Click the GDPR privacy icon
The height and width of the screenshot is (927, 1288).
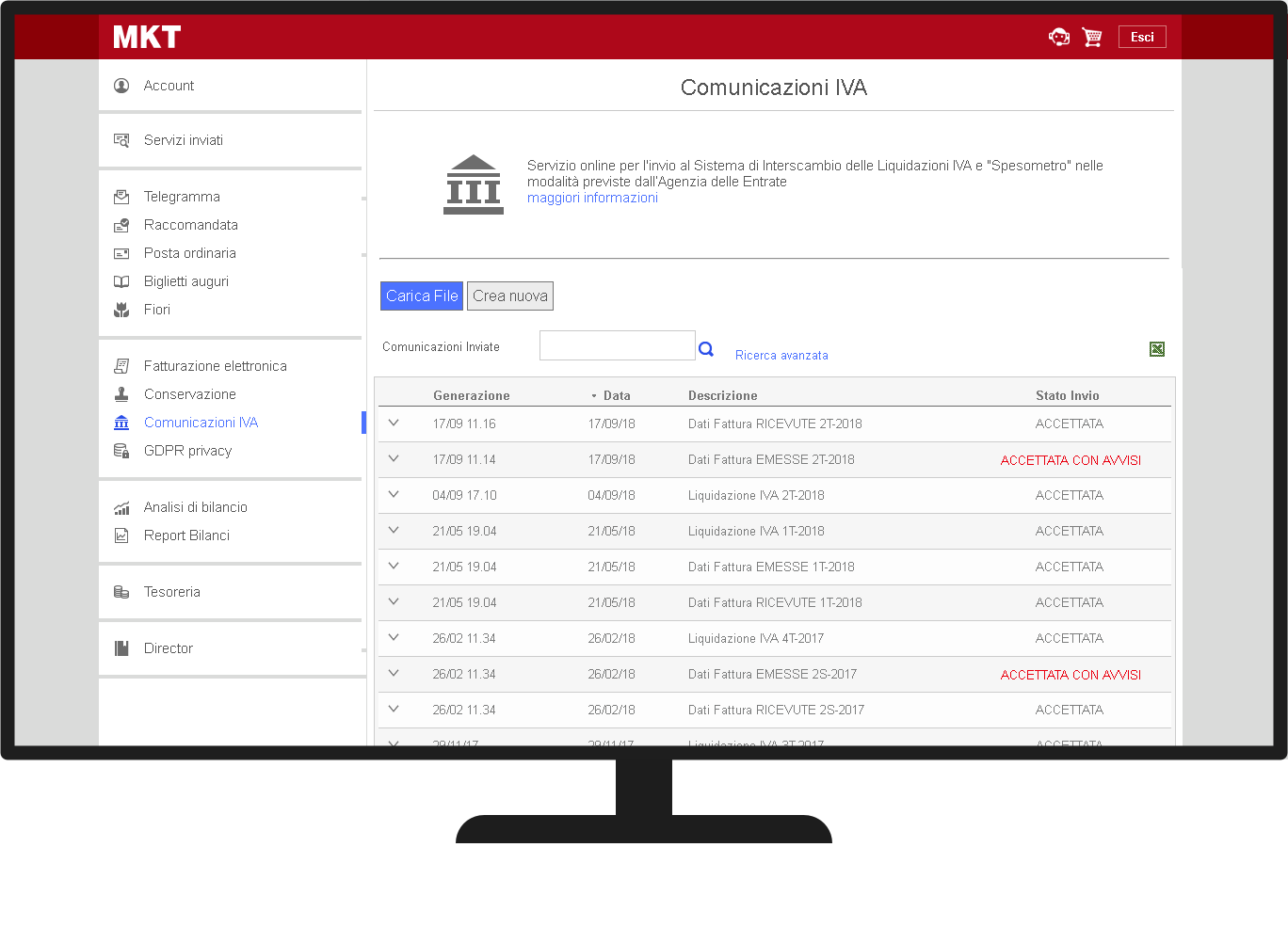pyautogui.click(x=121, y=451)
